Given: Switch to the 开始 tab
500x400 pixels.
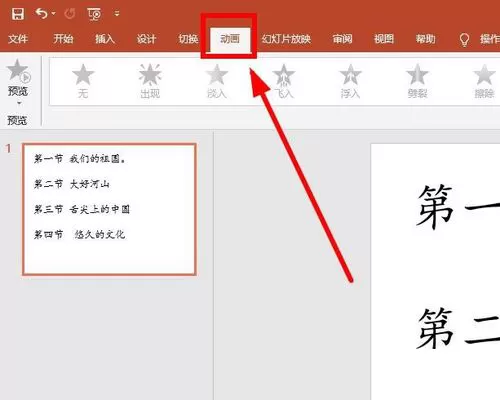Looking at the screenshot, I should [63, 39].
